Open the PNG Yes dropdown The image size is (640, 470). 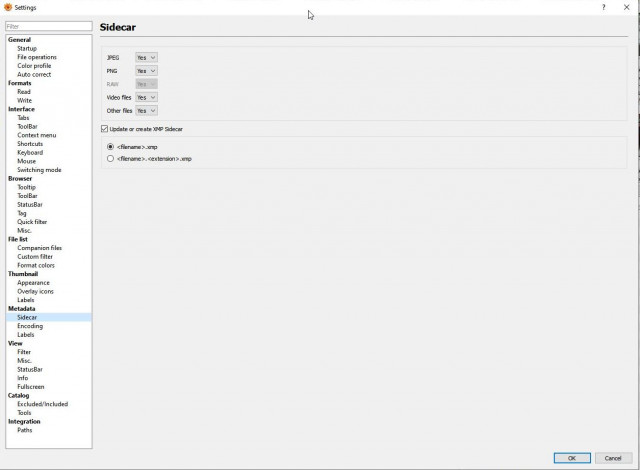tap(146, 71)
